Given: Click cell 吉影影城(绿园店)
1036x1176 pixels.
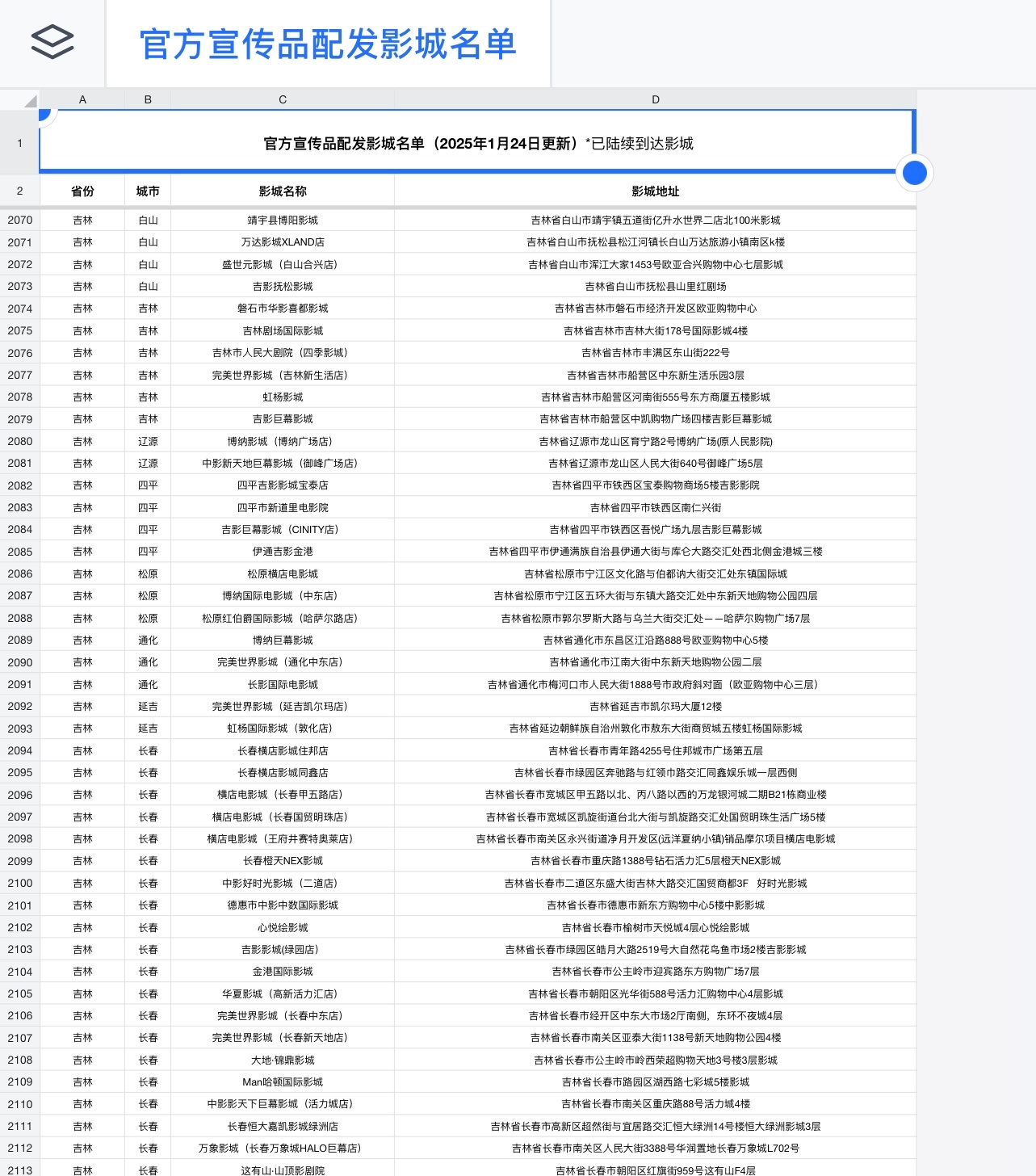Looking at the screenshot, I should pyautogui.click(x=283, y=949).
